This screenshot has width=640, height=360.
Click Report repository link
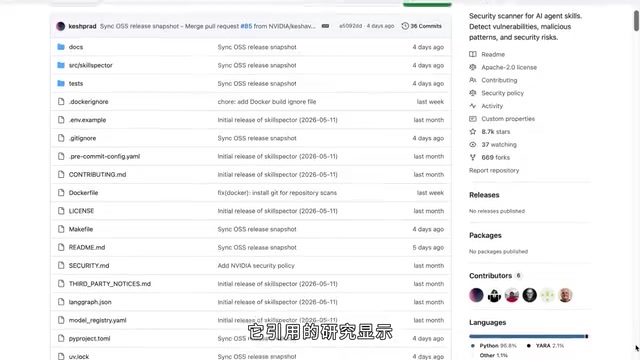494,170
